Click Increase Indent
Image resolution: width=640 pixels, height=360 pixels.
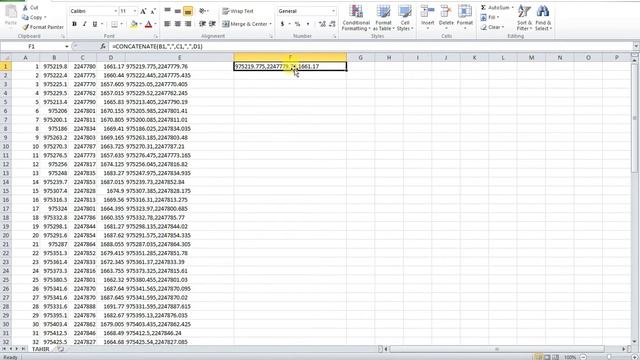point(212,24)
